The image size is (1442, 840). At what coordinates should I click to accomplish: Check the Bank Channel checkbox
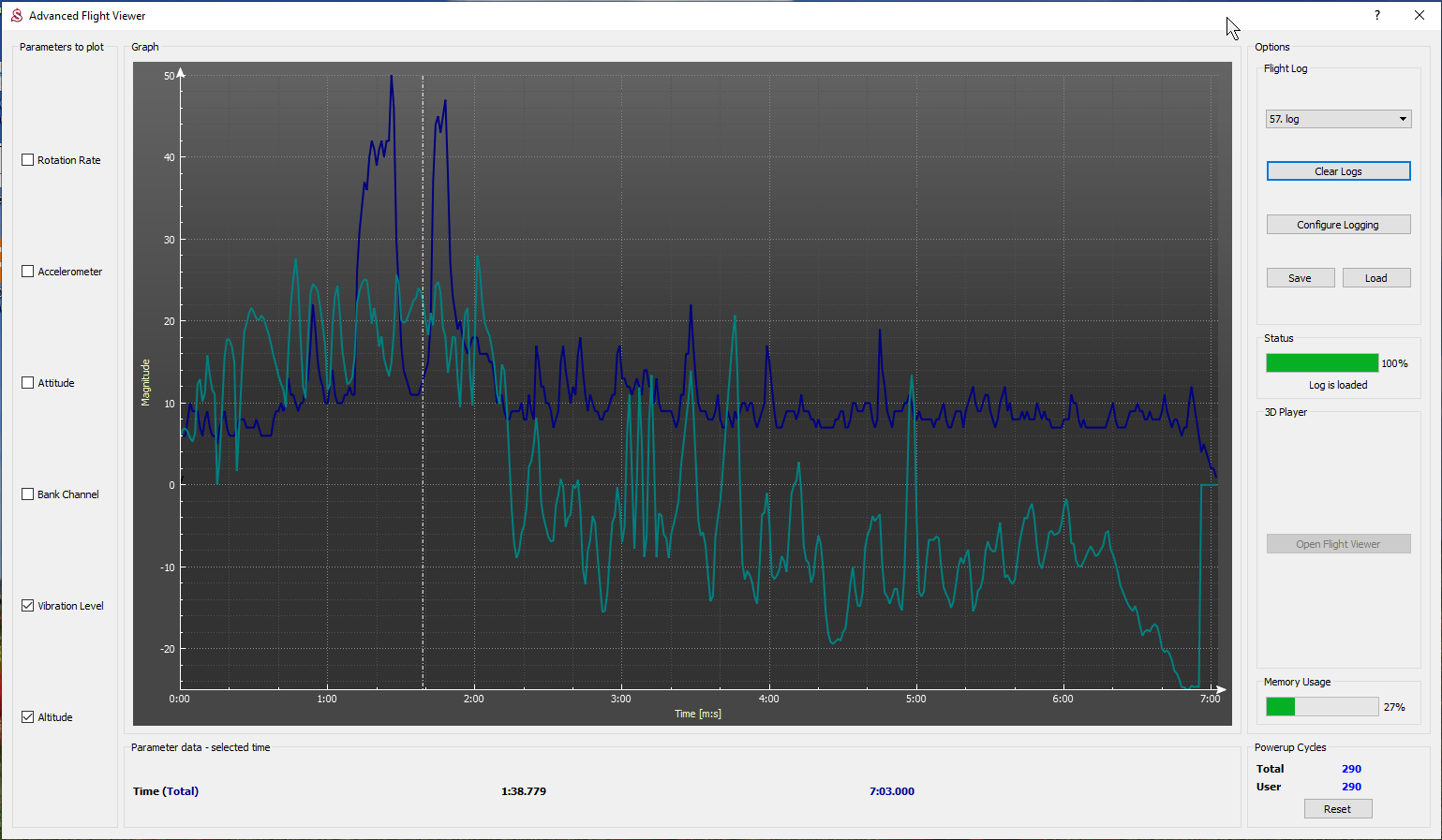point(28,494)
